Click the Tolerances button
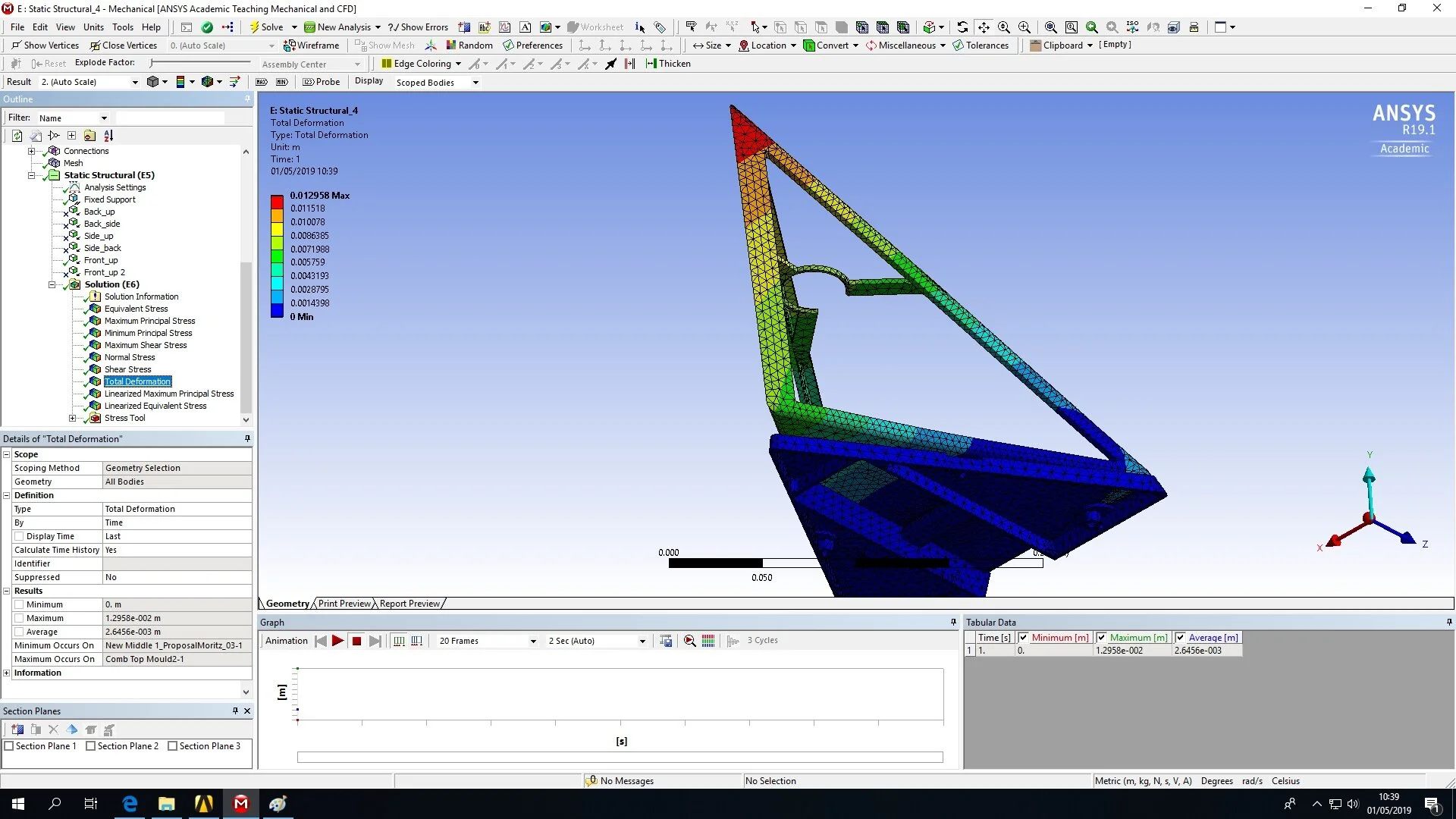 981,45
